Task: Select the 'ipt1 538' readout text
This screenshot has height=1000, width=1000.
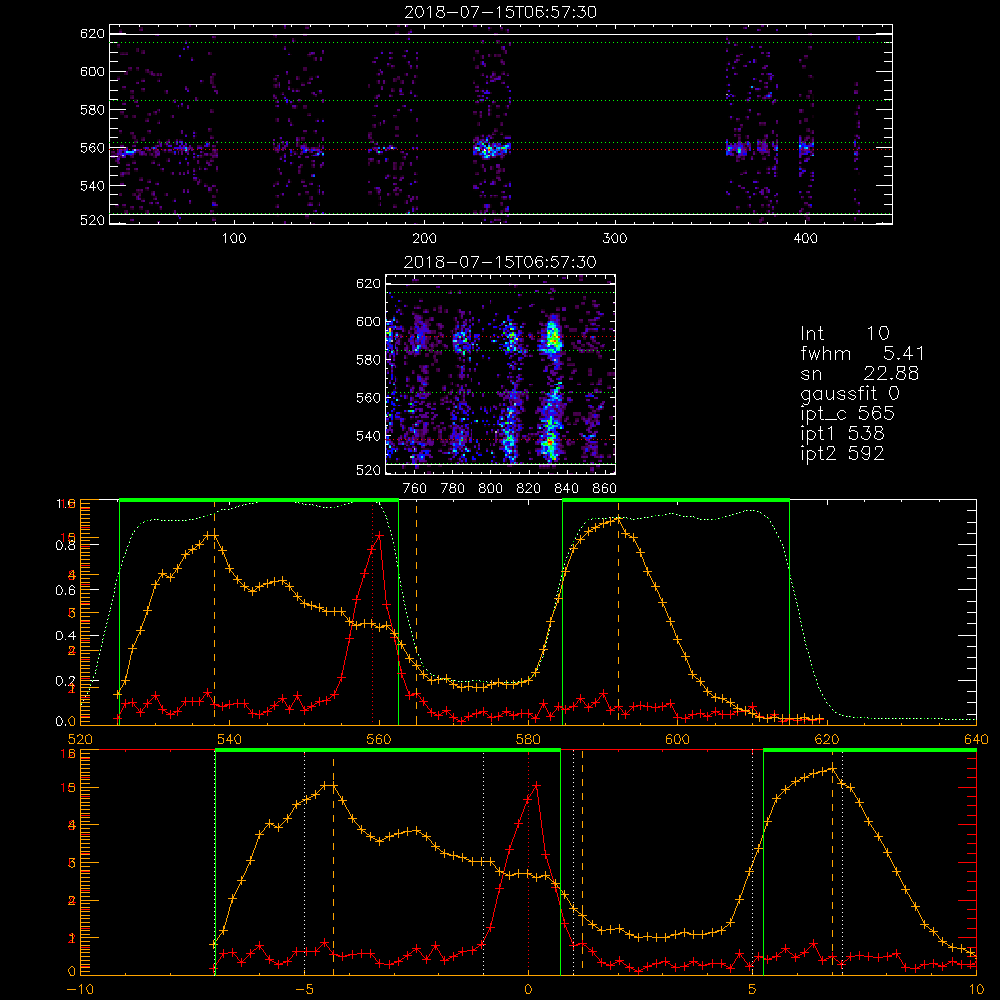Action: [842, 434]
